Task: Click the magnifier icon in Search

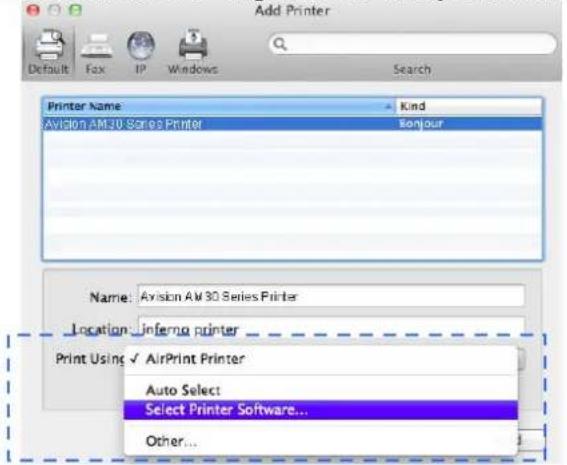Action: [280, 44]
